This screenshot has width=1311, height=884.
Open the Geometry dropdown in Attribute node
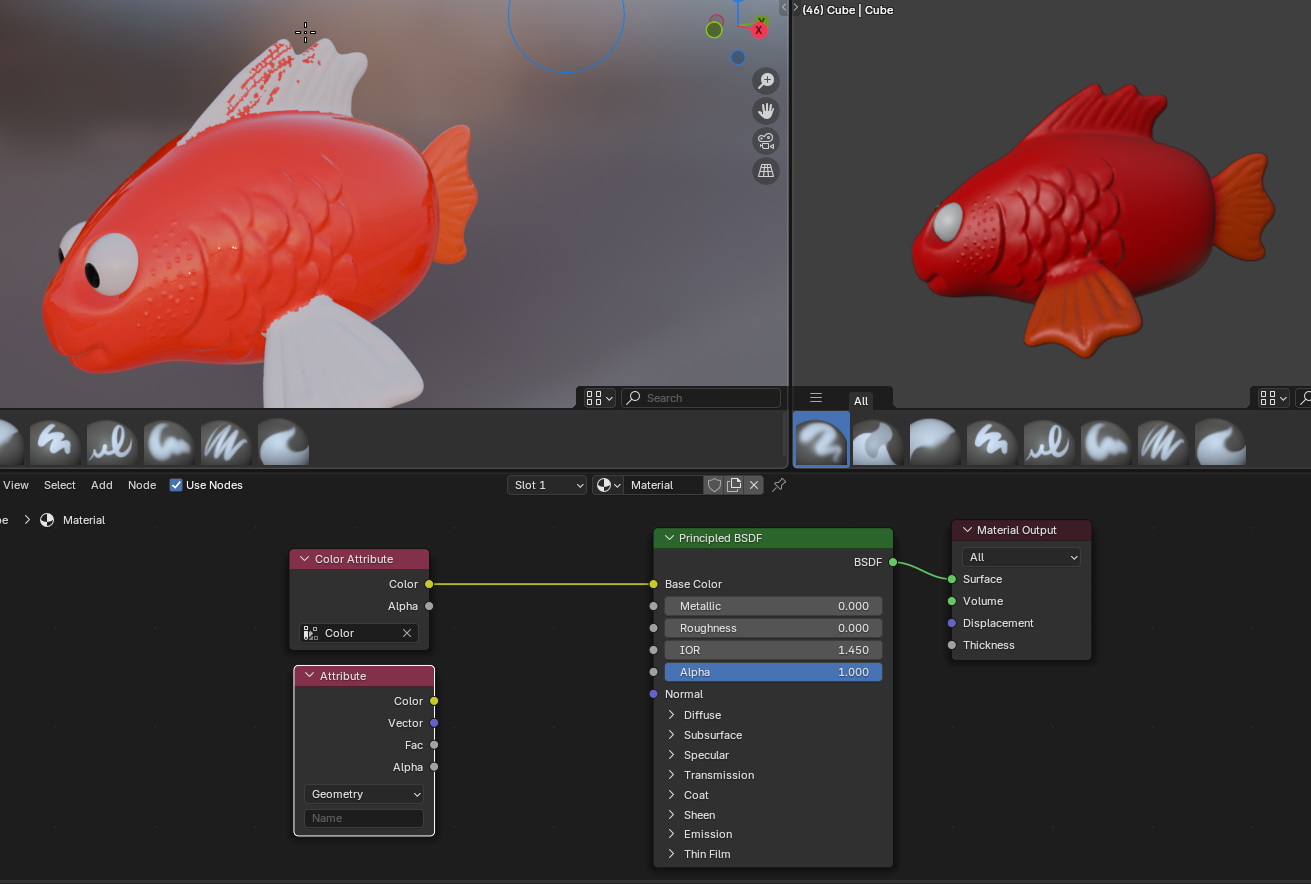(x=364, y=794)
